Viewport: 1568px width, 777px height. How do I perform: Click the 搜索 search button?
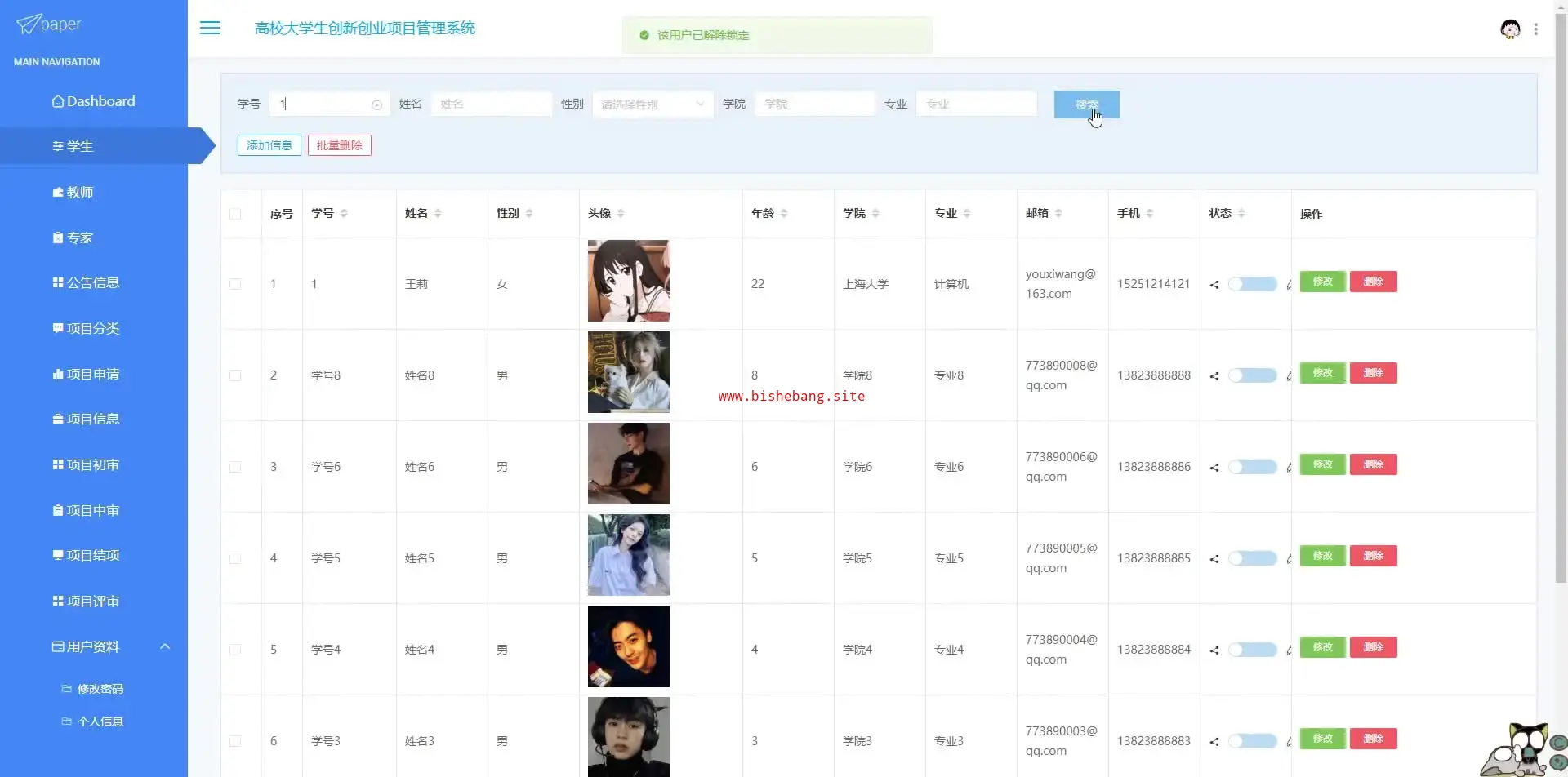click(1086, 104)
